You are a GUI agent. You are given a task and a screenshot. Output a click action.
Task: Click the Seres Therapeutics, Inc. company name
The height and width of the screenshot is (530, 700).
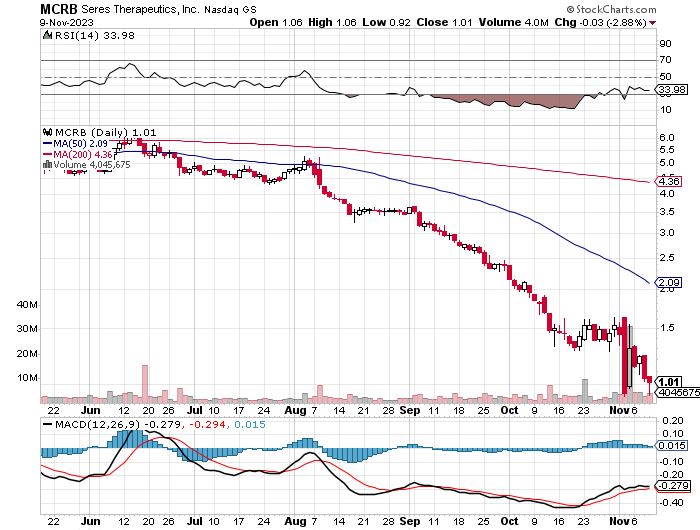point(141,9)
